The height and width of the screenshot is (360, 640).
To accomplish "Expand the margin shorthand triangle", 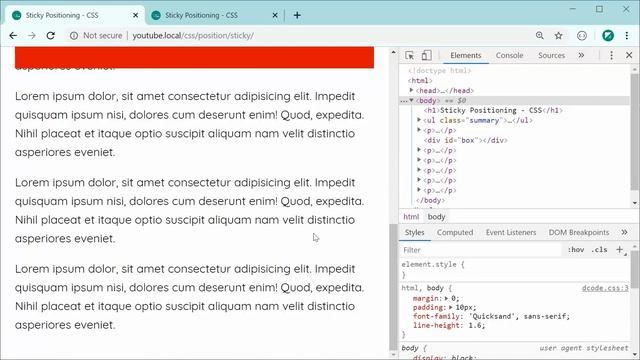I will coord(447,298).
